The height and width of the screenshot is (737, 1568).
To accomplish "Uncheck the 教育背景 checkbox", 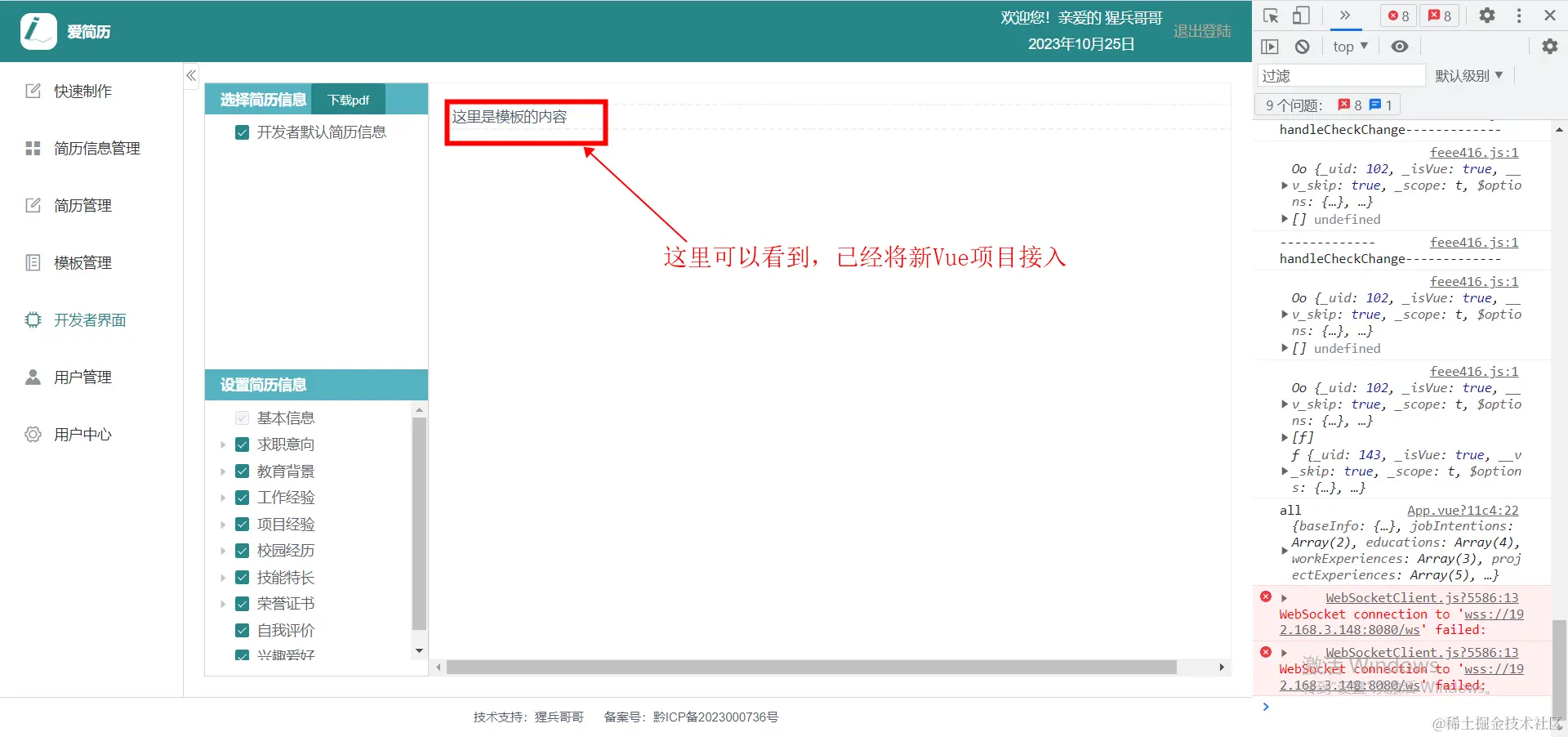I will click(242, 471).
